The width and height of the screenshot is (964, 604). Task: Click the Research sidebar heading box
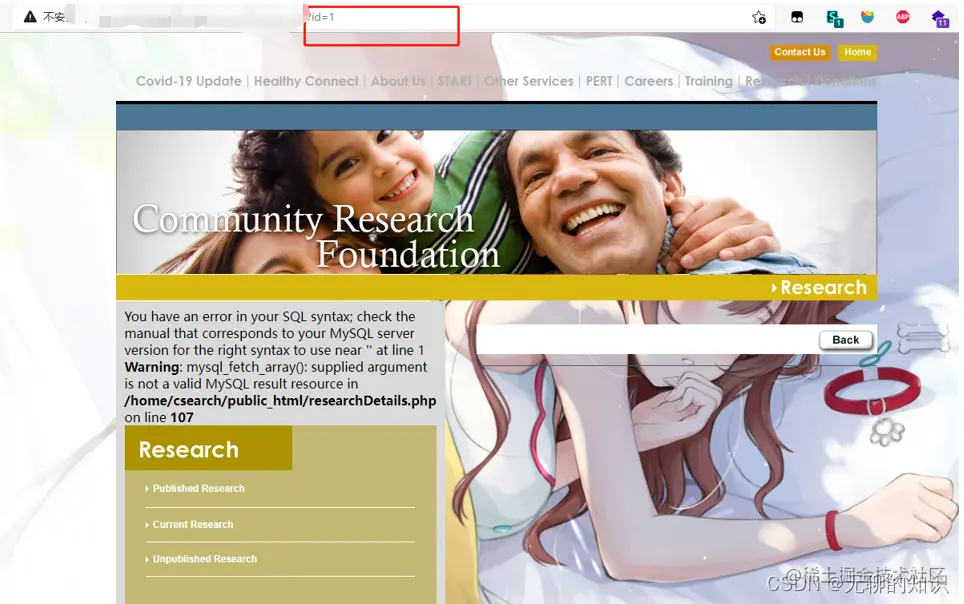click(208, 448)
